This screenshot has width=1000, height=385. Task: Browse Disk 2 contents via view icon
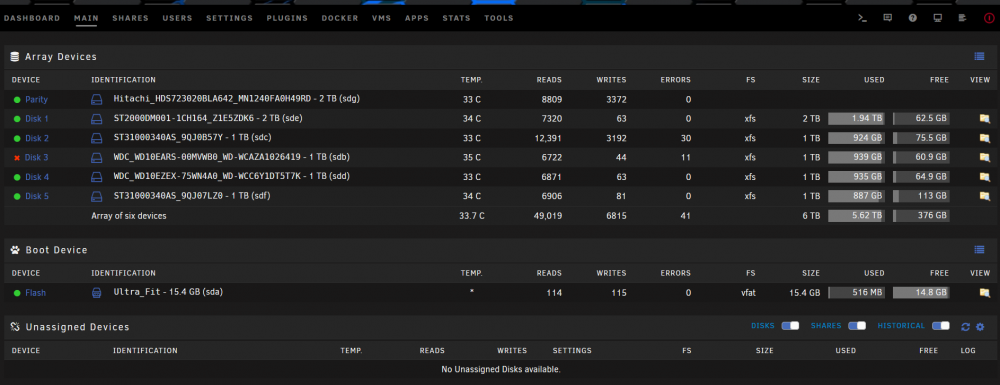tap(985, 138)
